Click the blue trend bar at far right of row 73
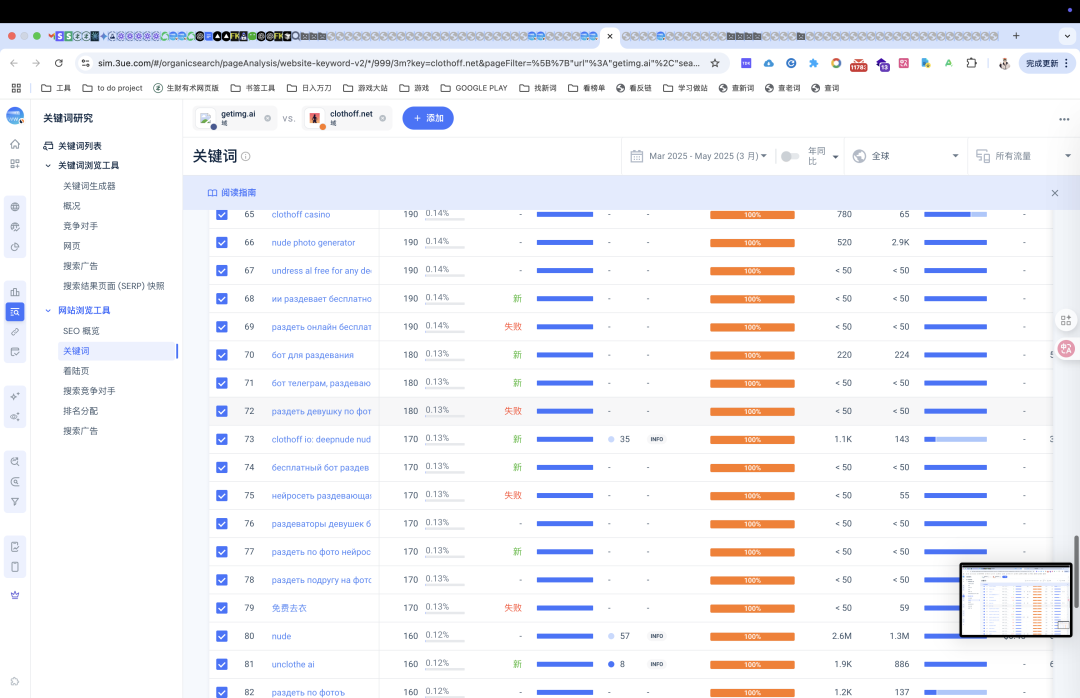1080x698 pixels. click(955, 439)
